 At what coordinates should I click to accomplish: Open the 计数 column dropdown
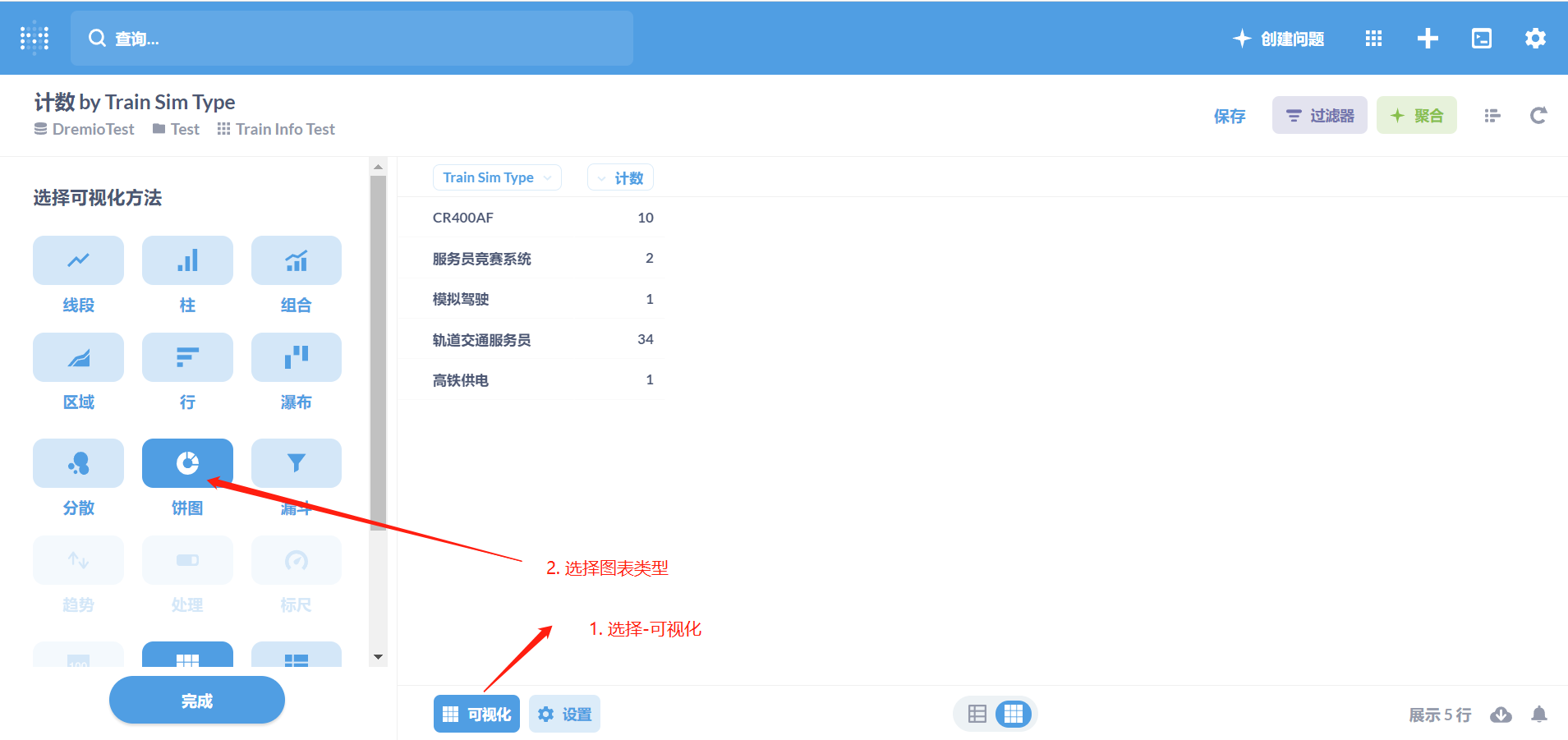pyautogui.click(x=620, y=177)
